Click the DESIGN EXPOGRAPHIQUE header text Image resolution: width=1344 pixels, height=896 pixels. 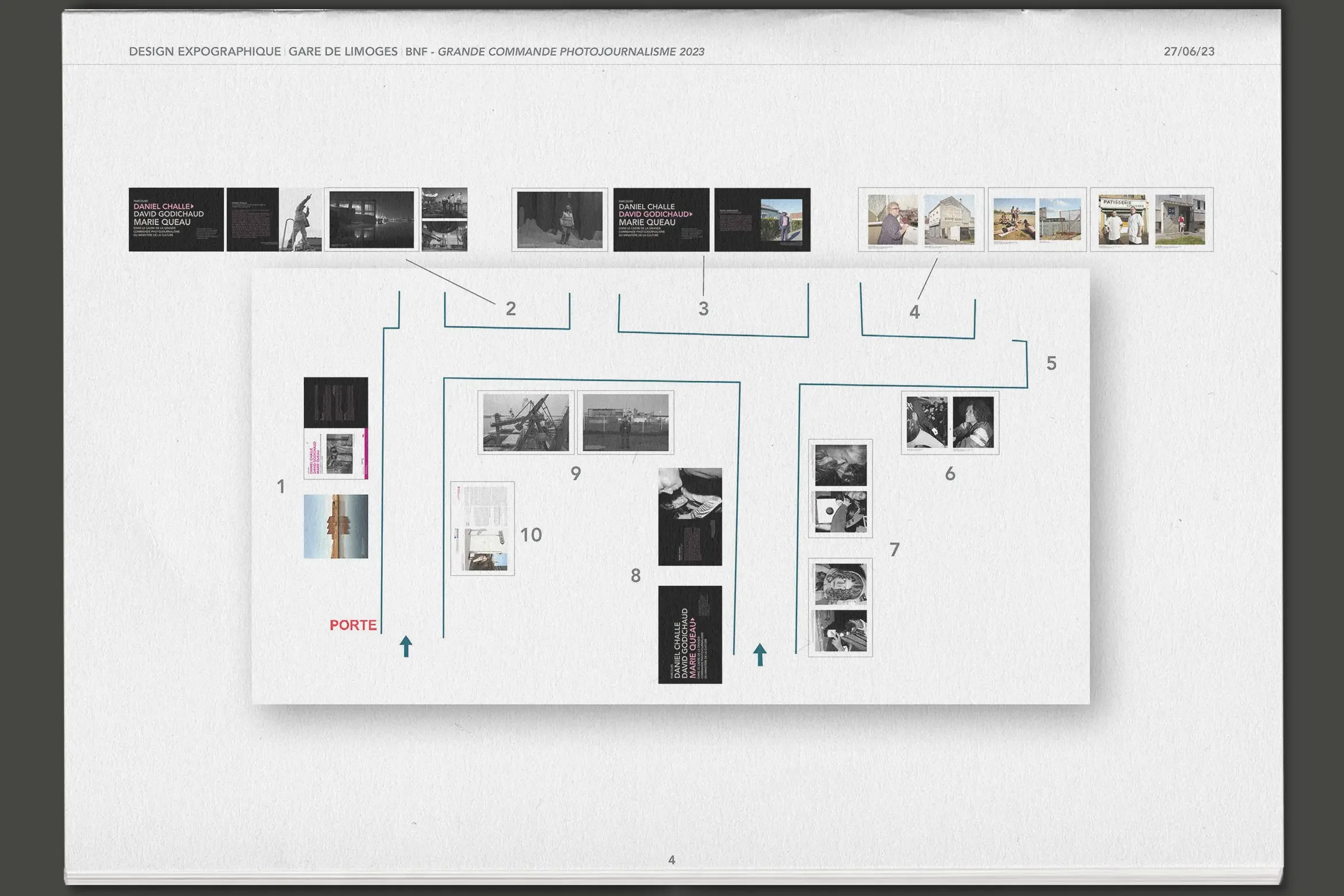204,51
